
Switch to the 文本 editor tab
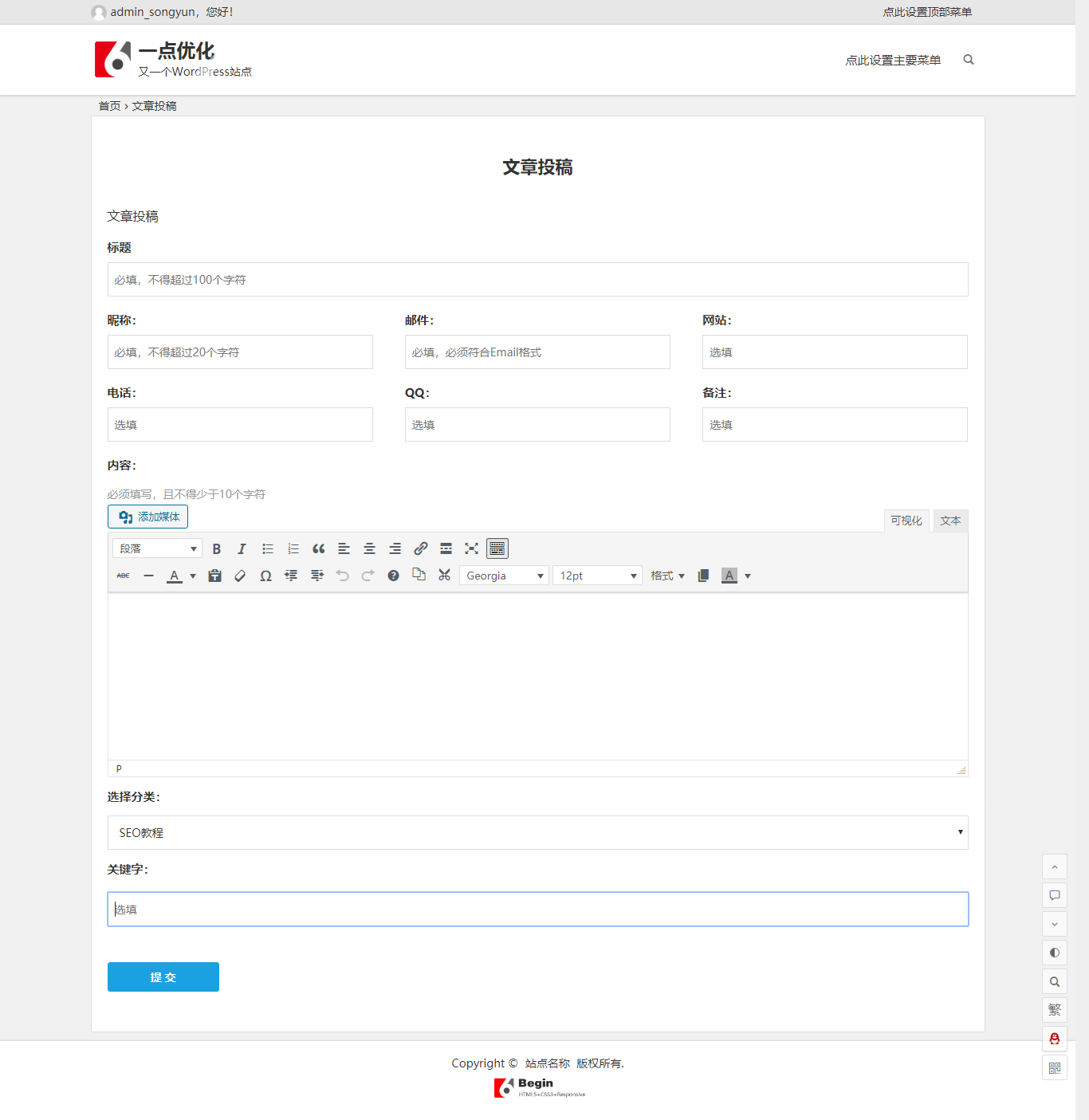click(x=950, y=521)
